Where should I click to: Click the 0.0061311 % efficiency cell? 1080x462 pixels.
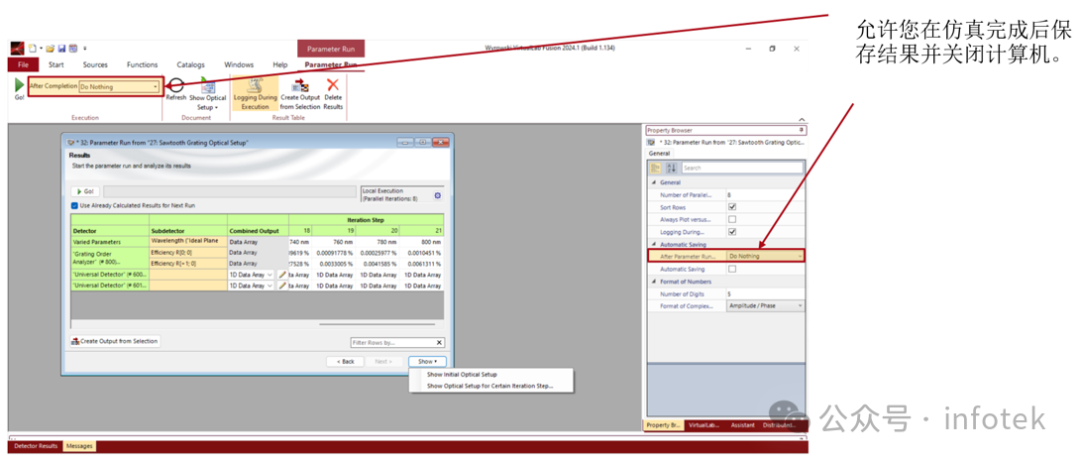pos(422,264)
